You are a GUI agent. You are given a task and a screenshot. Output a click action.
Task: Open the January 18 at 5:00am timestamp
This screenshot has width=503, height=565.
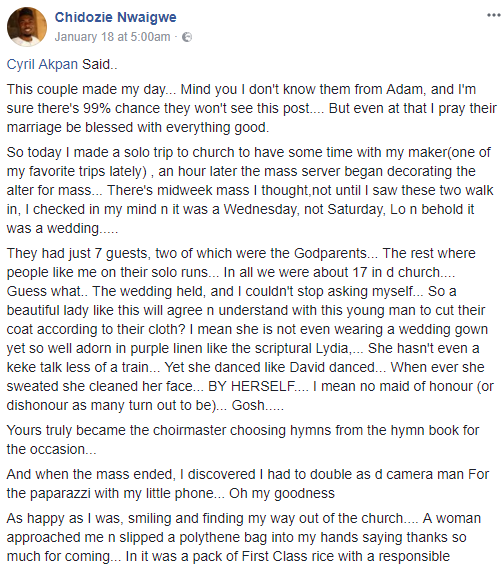112,37
